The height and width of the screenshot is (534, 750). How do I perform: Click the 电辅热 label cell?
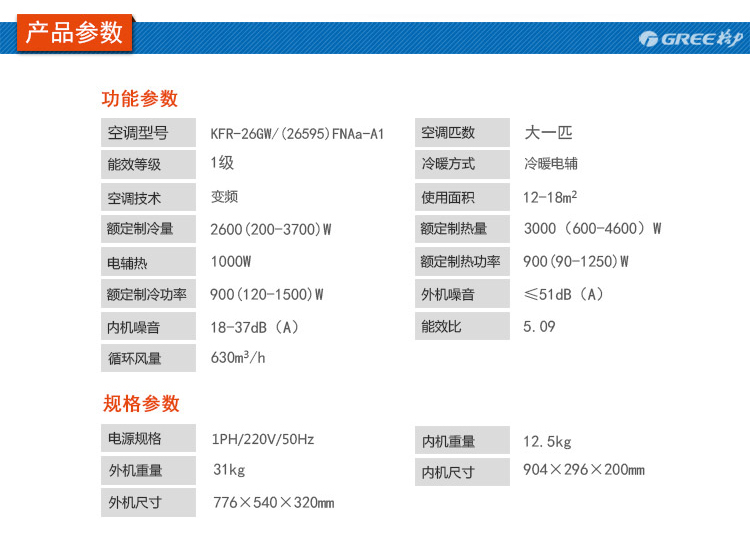click(x=148, y=261)
